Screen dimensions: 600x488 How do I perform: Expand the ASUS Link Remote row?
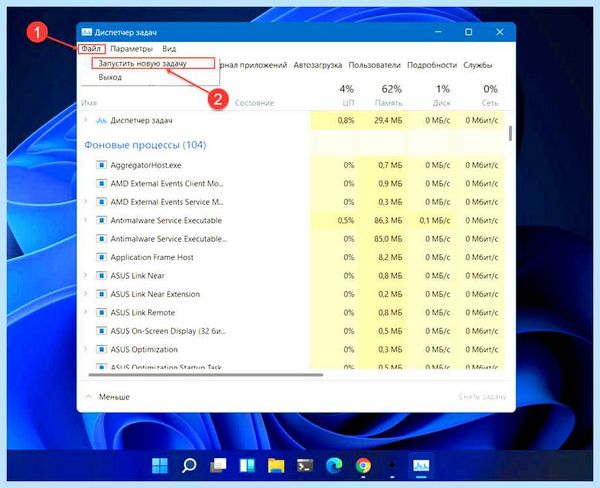pos(86,312)
